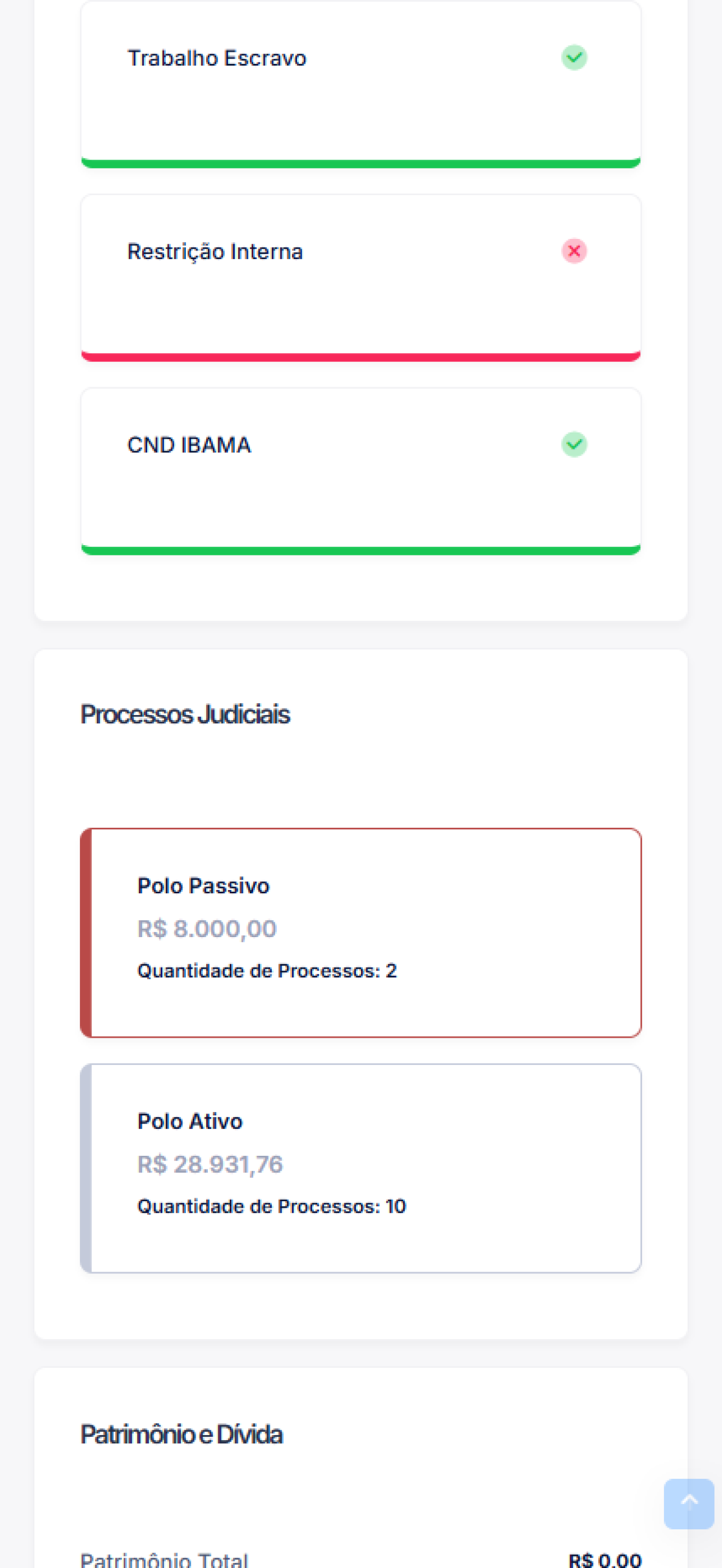This screenshot has height=1568, width=722.
Task: Click the R$ 8.000,00 value
Action: (x=207, y=929)
